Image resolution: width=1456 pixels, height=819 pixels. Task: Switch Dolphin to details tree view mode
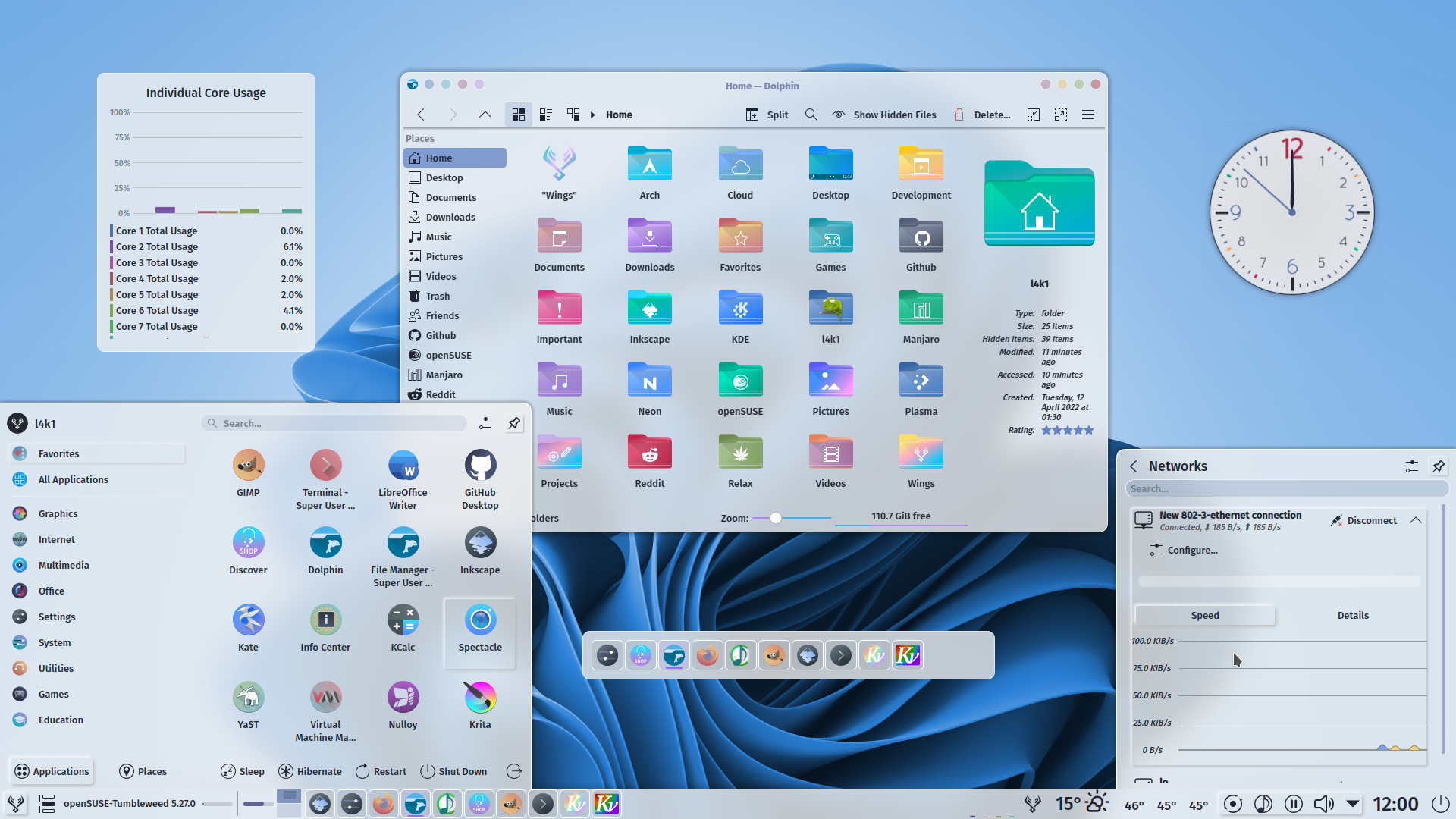pyautogui.click(x=573, y=115)
